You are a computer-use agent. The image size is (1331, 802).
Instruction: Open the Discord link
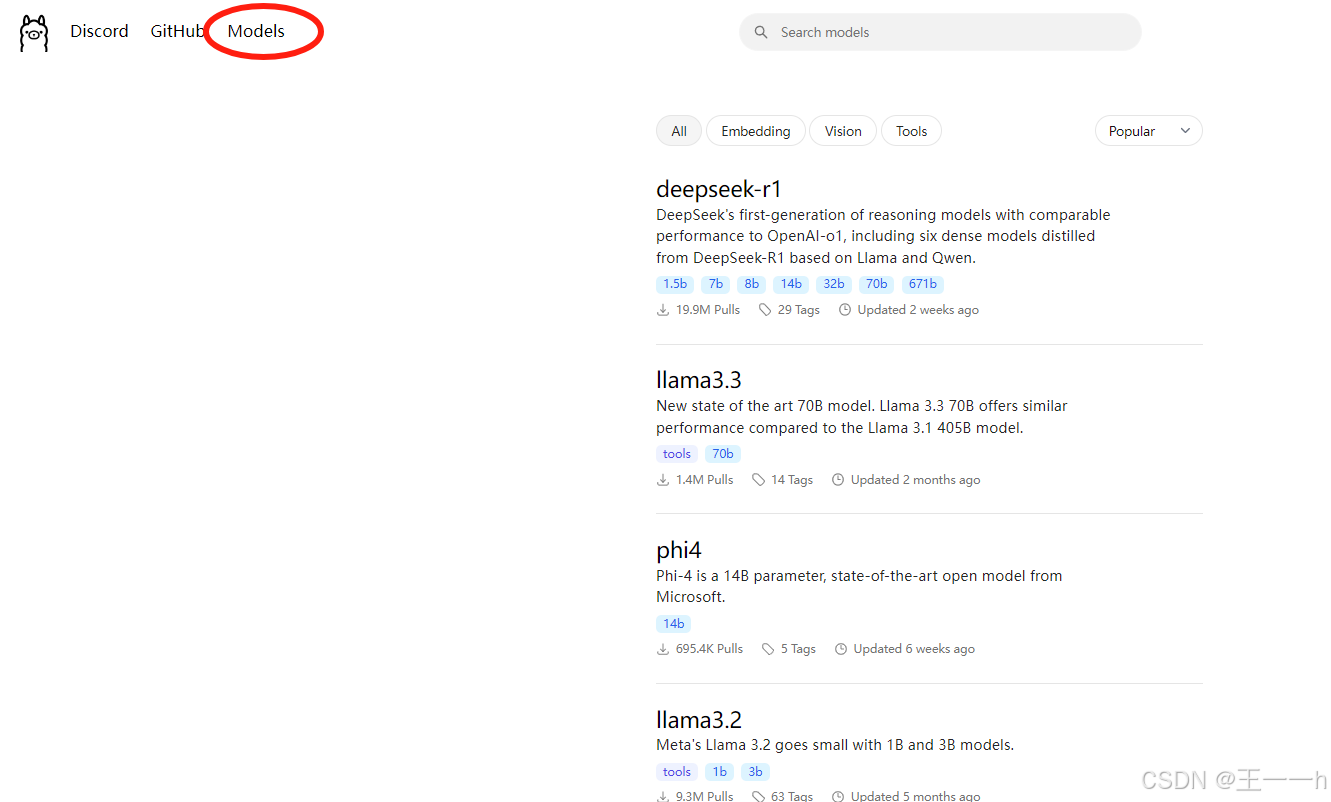pos(99,31)
